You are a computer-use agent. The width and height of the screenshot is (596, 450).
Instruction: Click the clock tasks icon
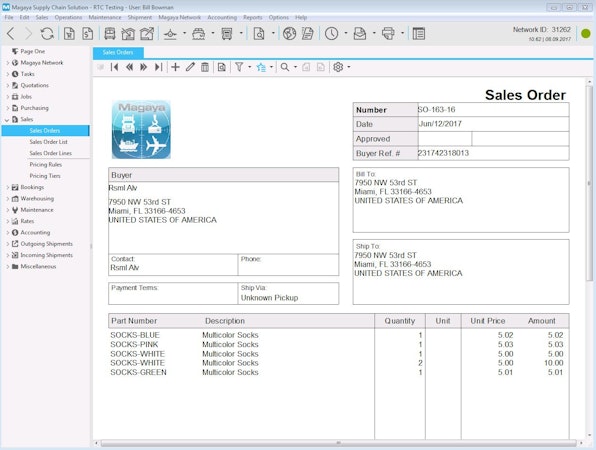pos(331,34)
